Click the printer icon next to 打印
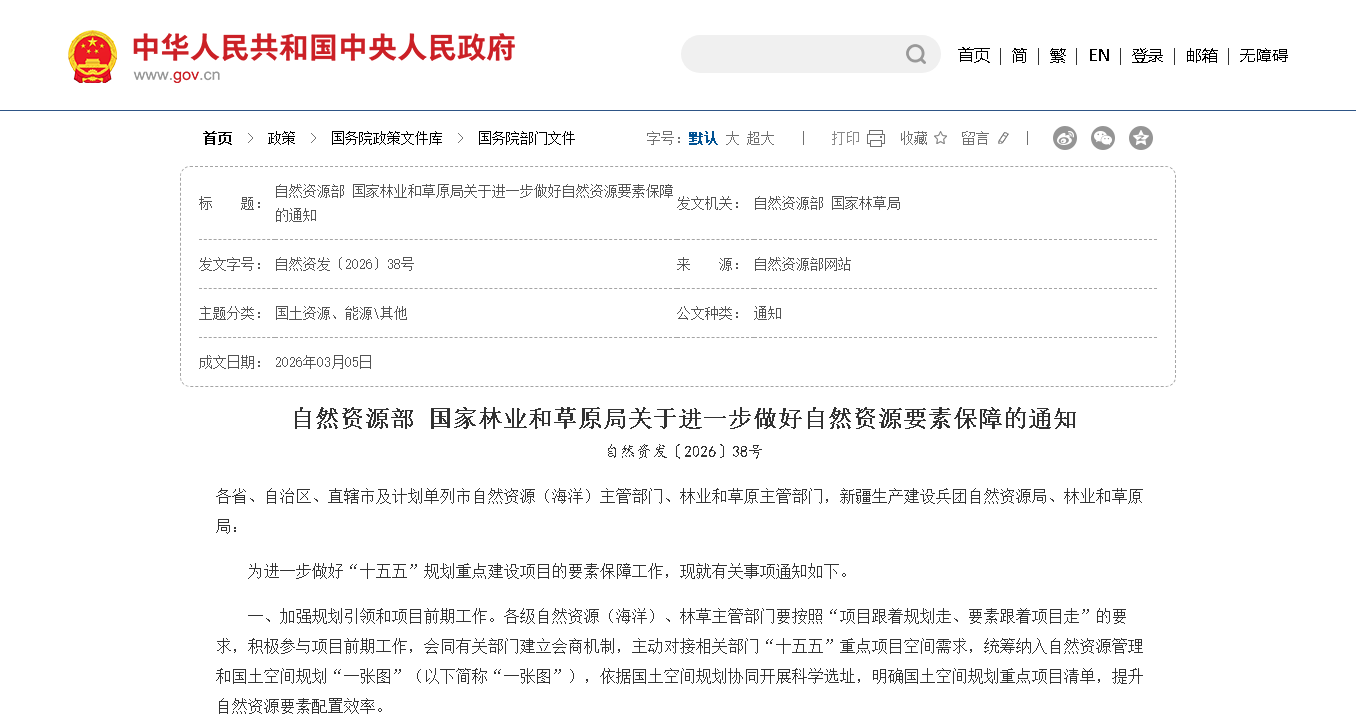This screenshot has height=721, width=1356. pos(876,138)
